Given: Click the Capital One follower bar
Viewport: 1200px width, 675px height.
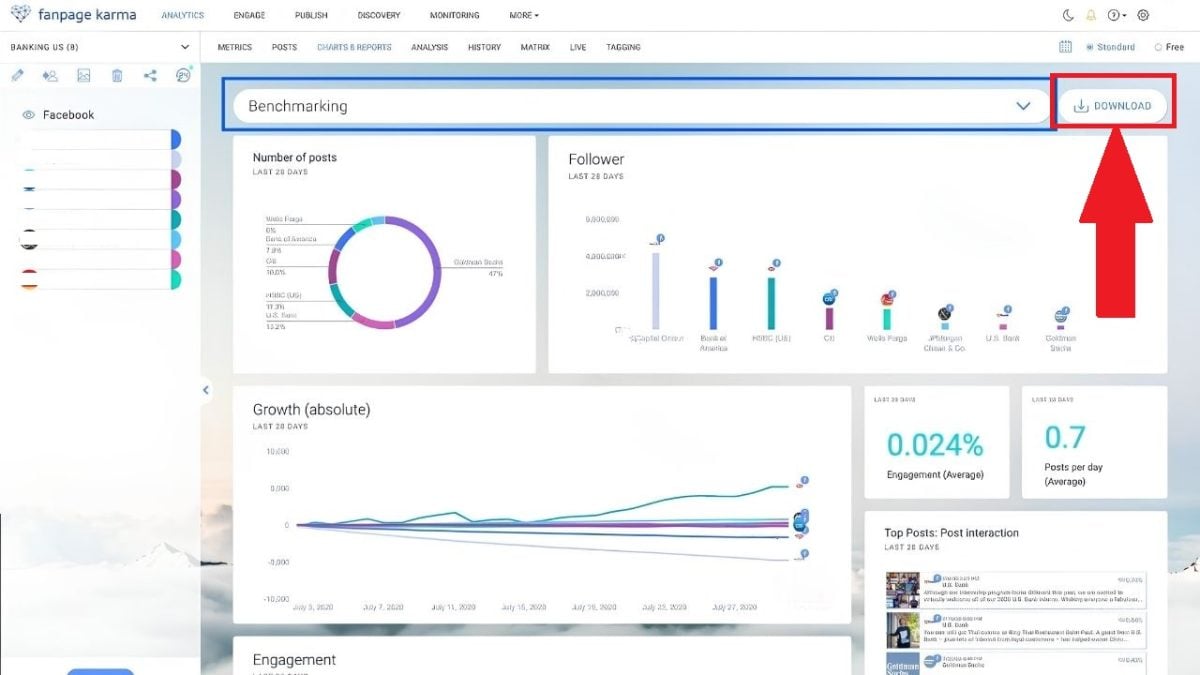Looking at the screenshot, I should tap(656, 291).
